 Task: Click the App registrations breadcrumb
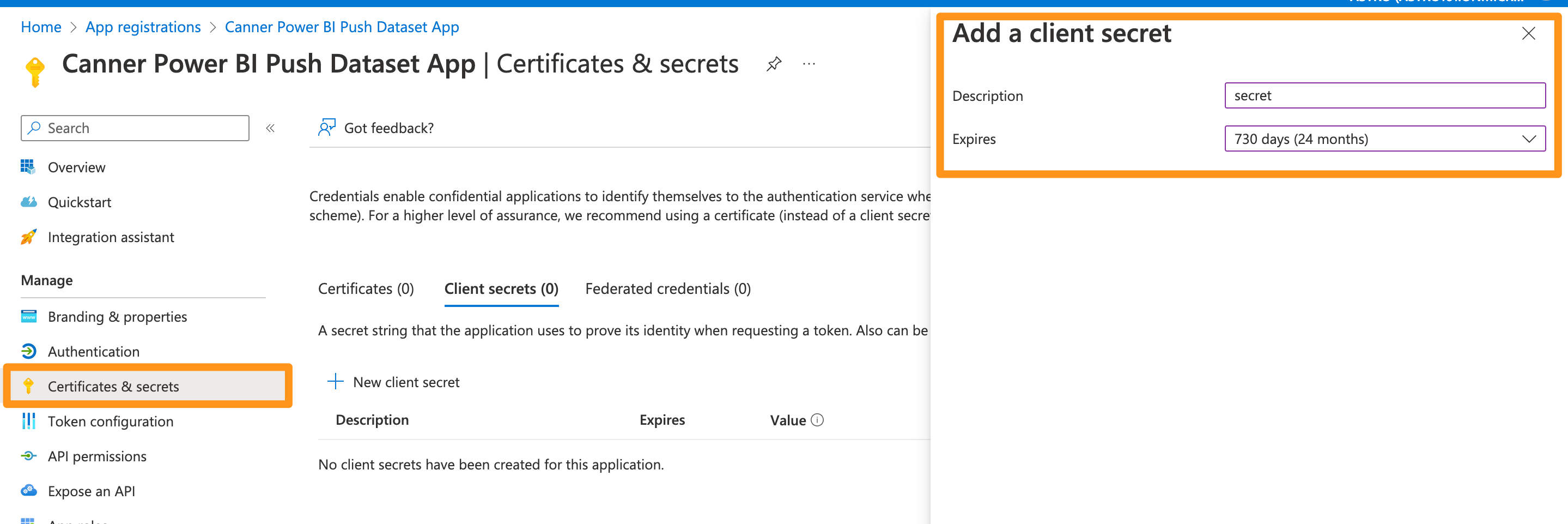pyautogui.click(x=143, y=27)
